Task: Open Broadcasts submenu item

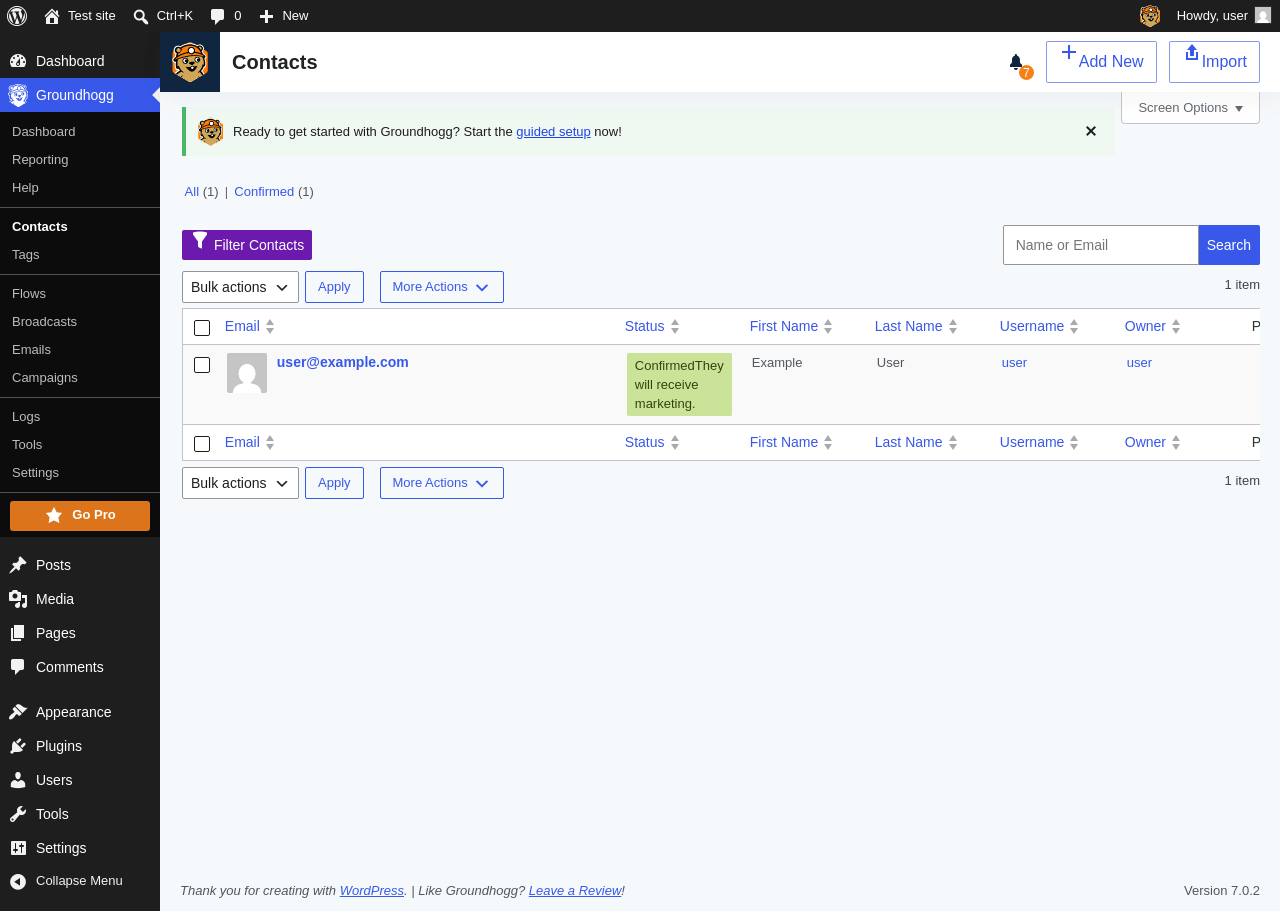Action: coord(80,322)
